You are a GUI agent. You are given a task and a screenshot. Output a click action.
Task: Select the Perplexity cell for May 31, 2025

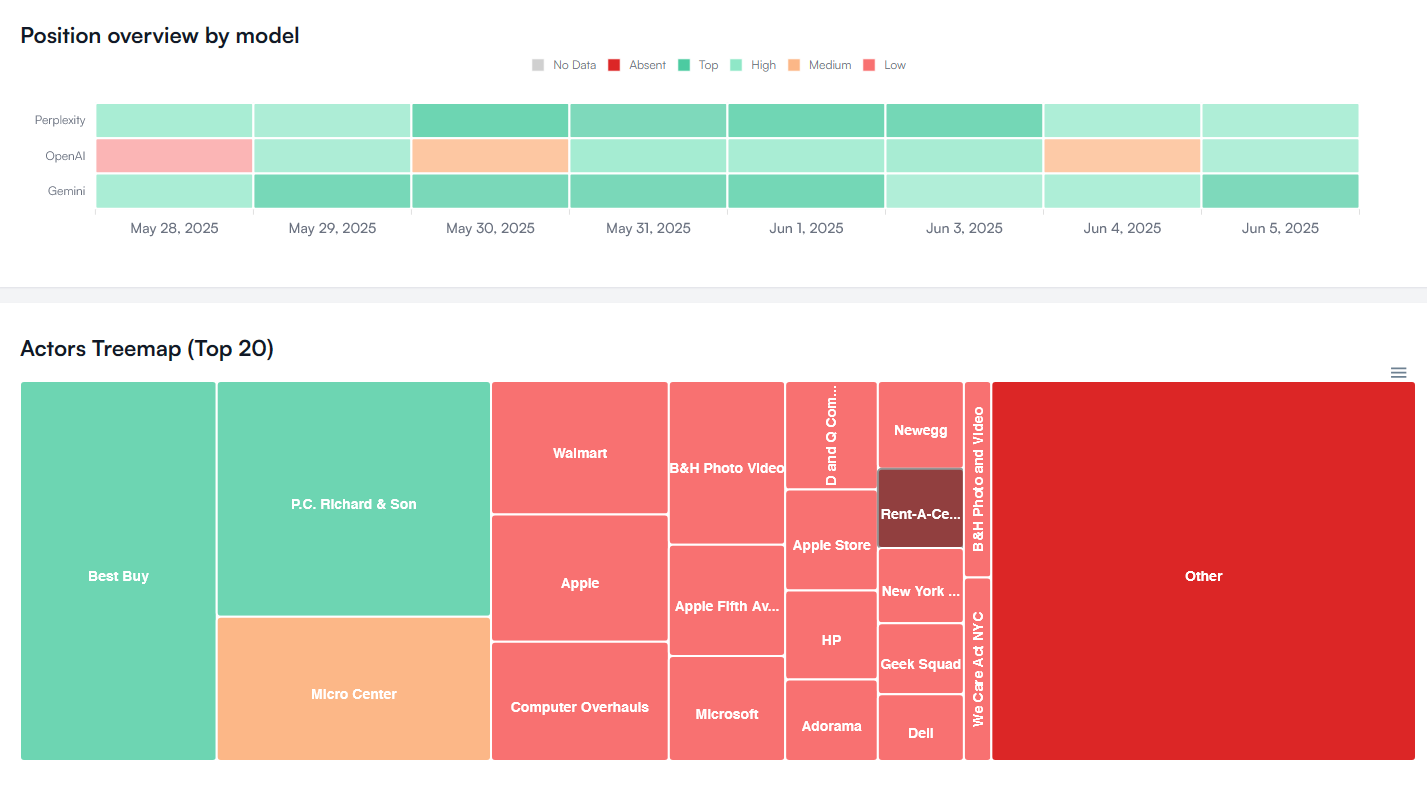(648, 120)
